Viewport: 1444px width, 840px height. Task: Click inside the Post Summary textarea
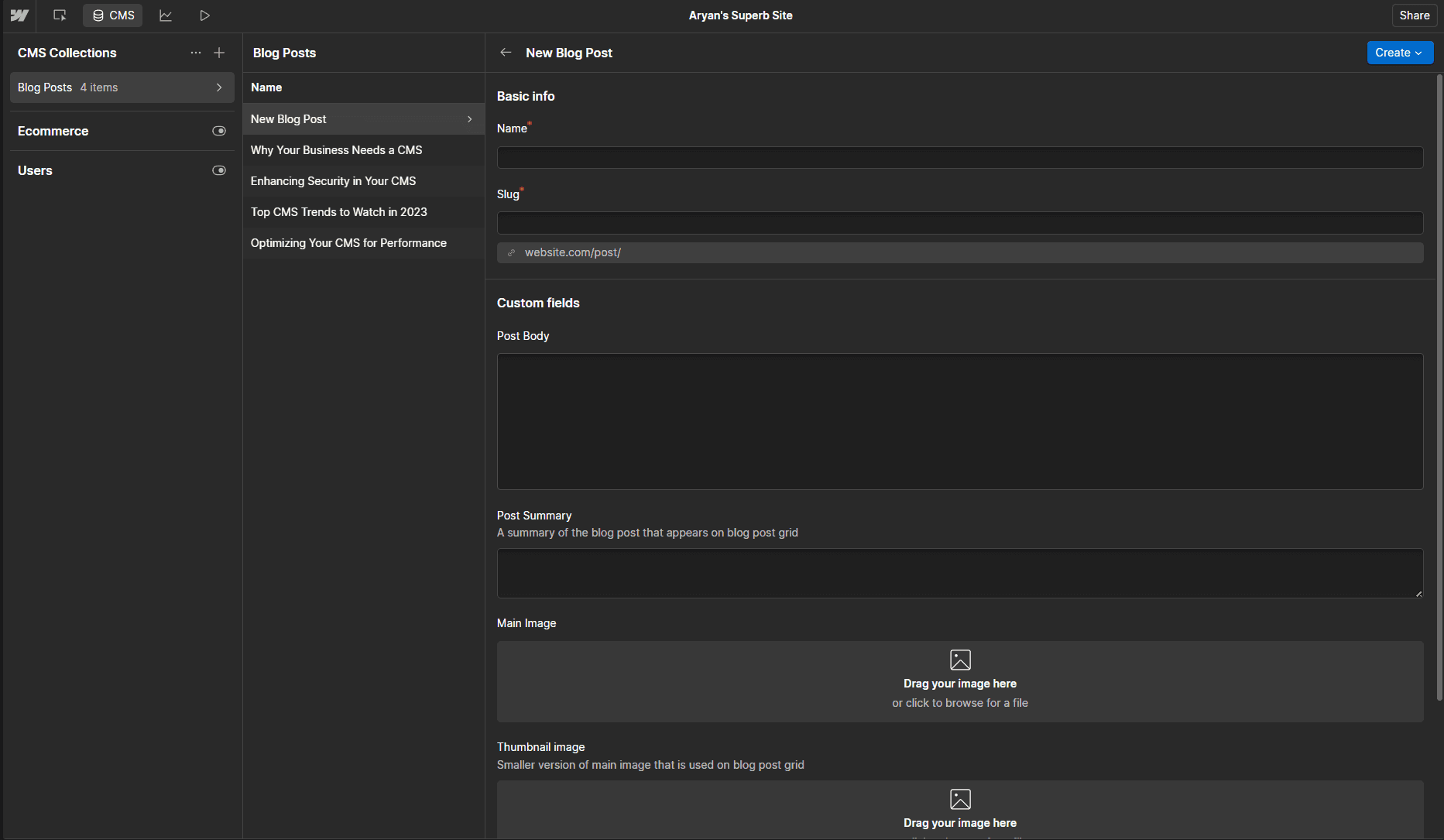tap(960, 574)
